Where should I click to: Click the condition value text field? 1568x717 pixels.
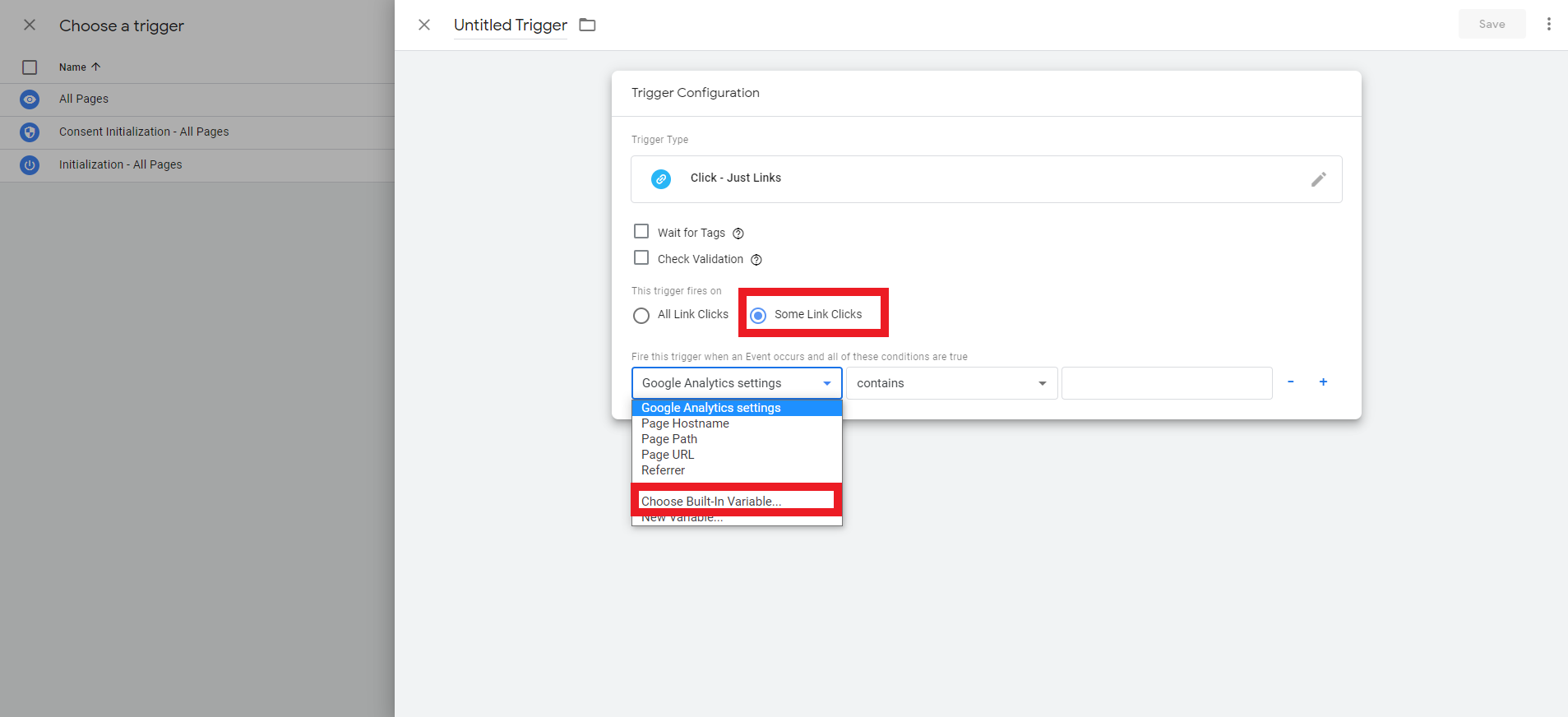pos(1166,383)
